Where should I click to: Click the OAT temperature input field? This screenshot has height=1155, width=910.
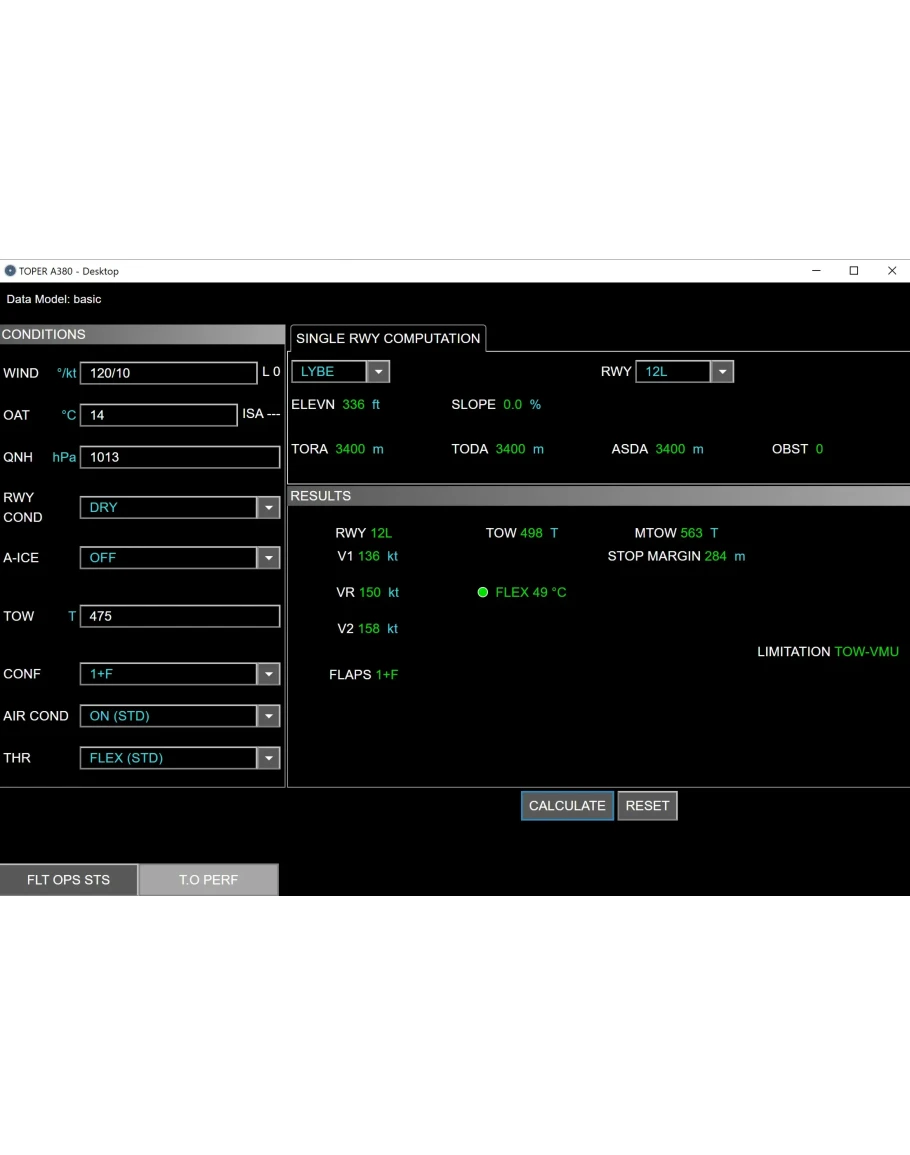158,415
